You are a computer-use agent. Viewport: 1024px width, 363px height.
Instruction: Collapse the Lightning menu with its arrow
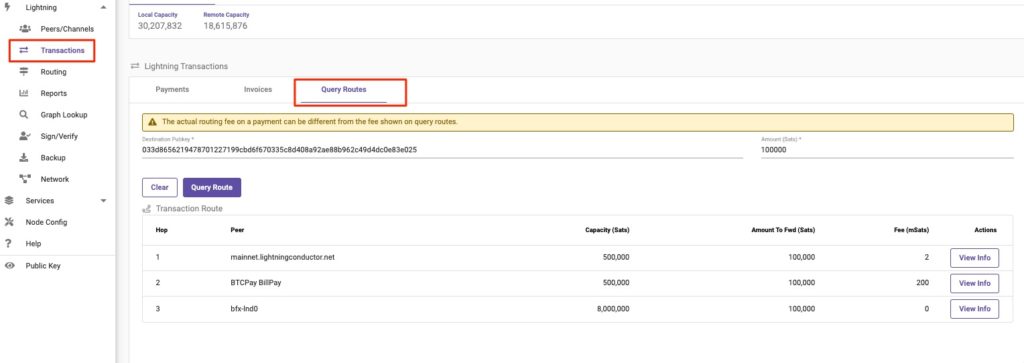click(103, 8)
